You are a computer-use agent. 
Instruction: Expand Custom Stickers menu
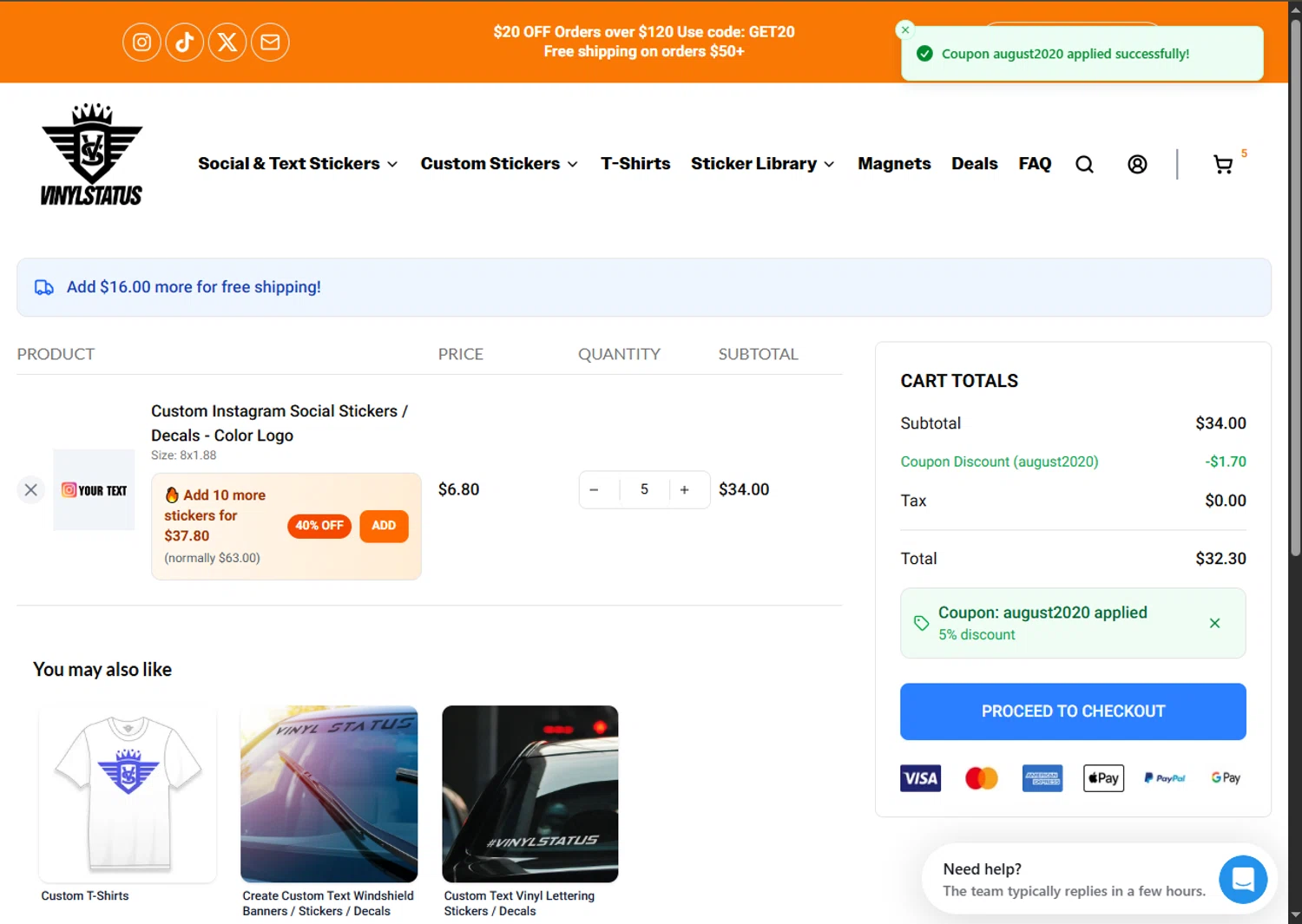coord(499,164)
